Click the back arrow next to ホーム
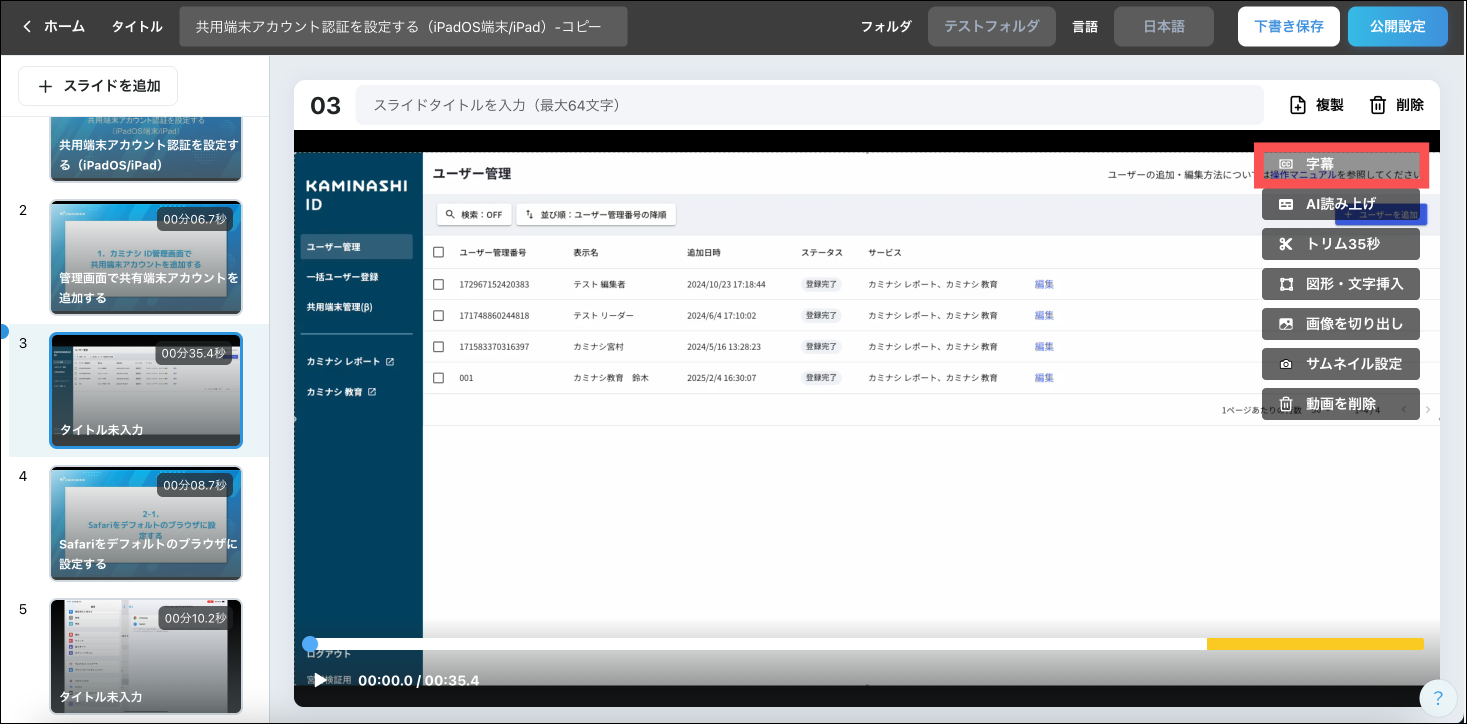 (x=27, y=27)
